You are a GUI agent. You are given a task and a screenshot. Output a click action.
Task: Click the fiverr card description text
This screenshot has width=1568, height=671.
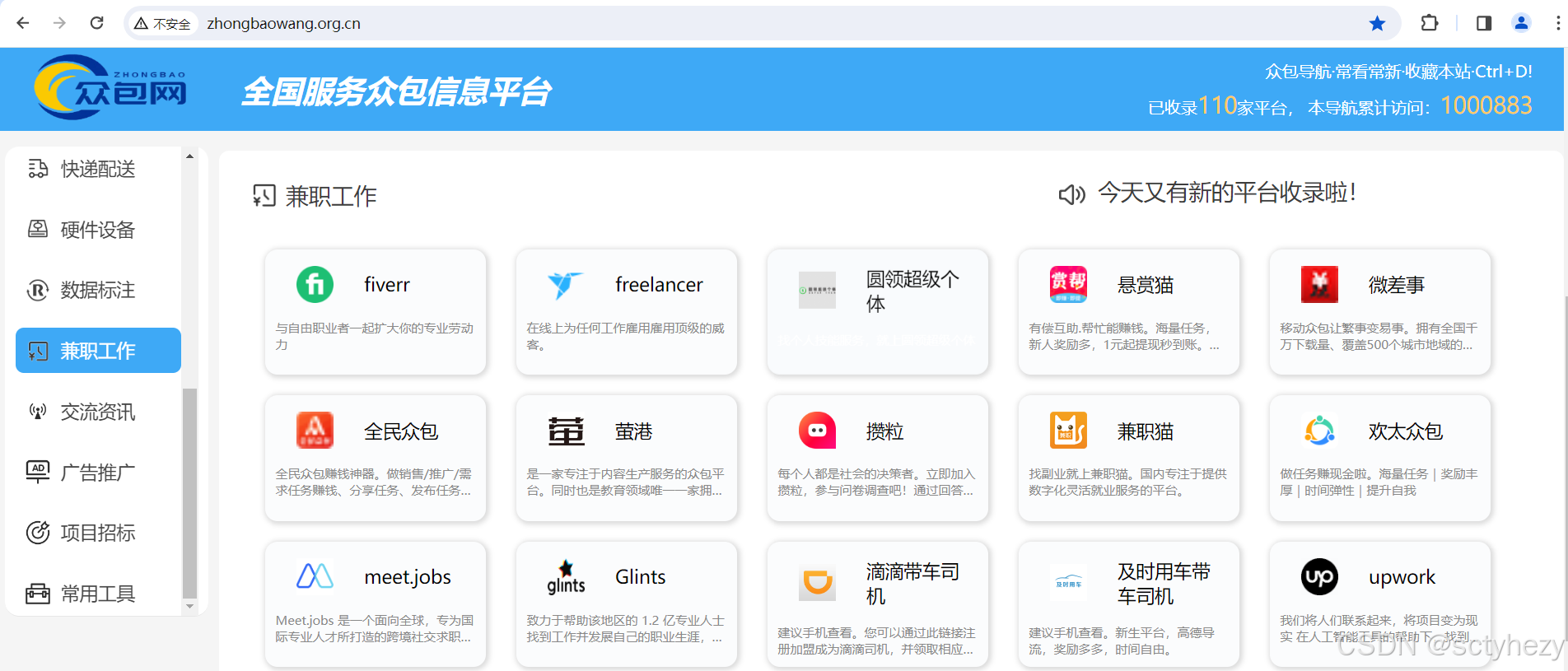(x=375, y=336)
